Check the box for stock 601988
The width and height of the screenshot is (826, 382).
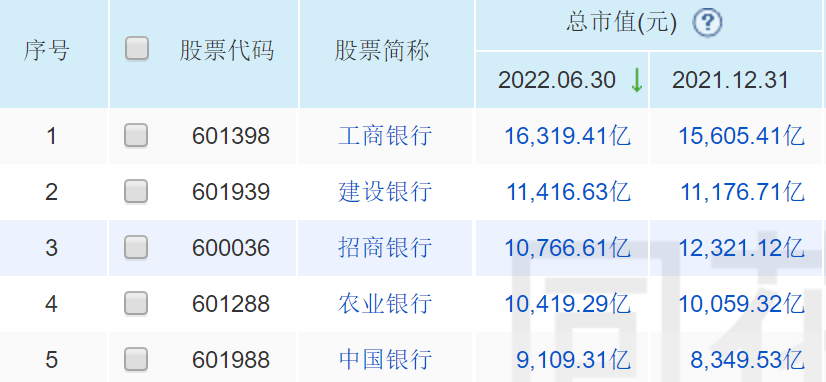pos(136,359)
